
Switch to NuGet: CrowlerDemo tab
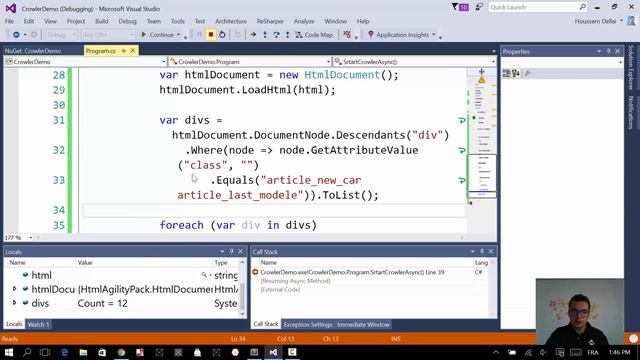tap(33, 51)
